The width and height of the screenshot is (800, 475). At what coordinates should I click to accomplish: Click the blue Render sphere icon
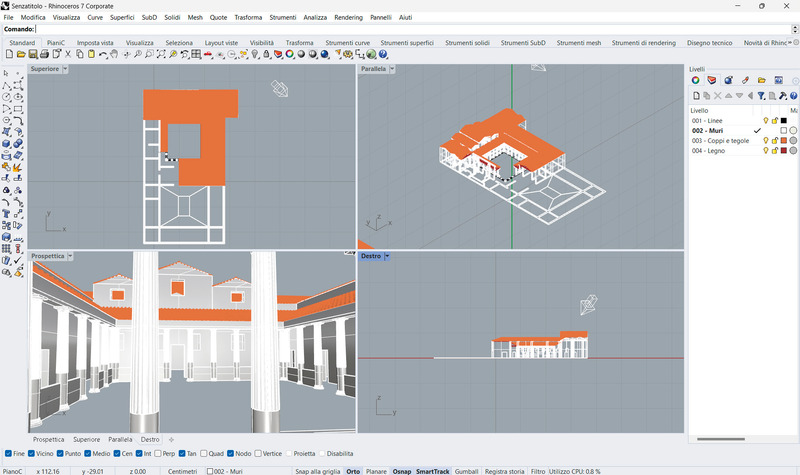click(324, 54)
